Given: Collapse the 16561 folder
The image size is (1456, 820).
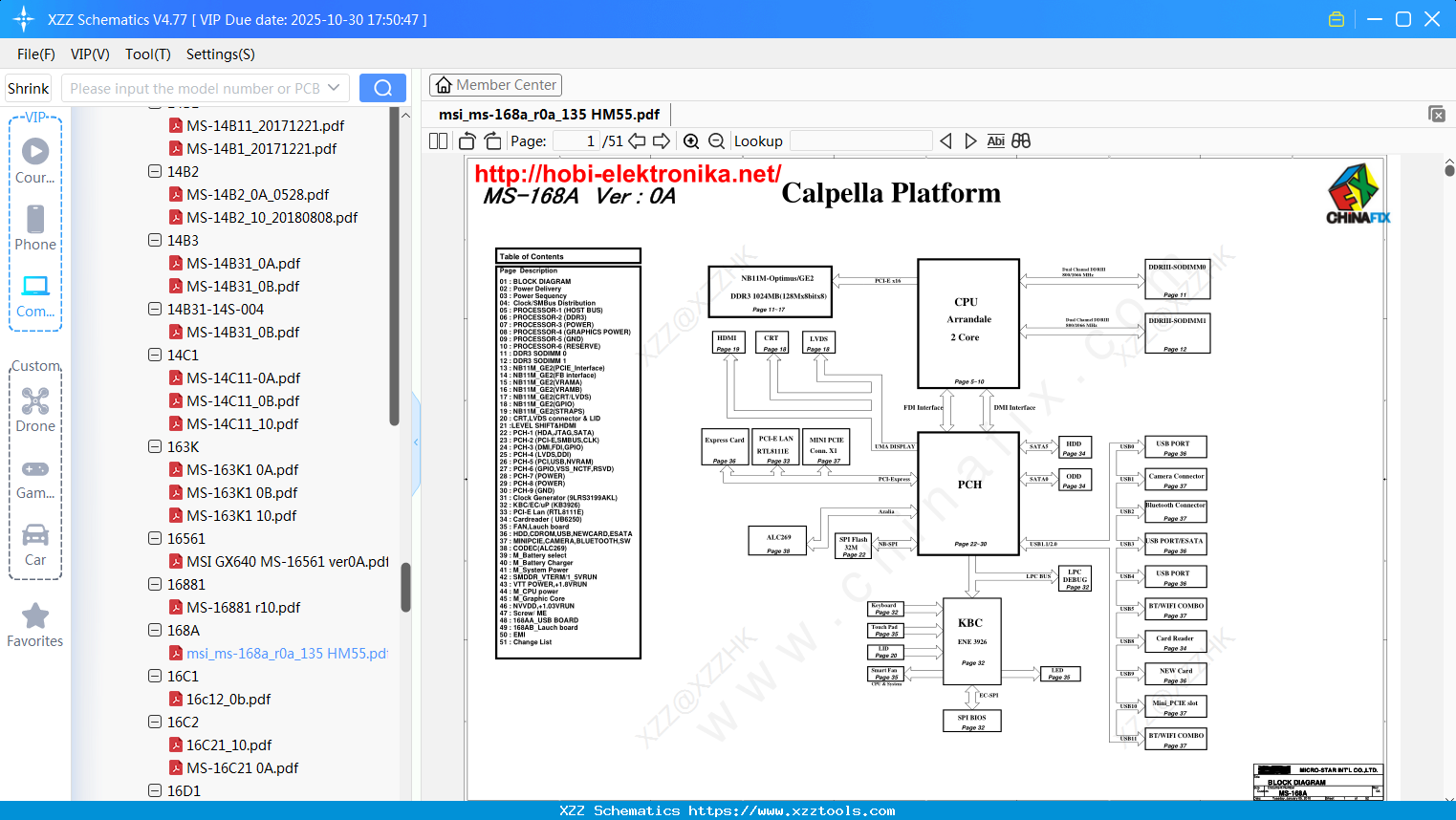Looking at the screenshot, I should 155,539.
